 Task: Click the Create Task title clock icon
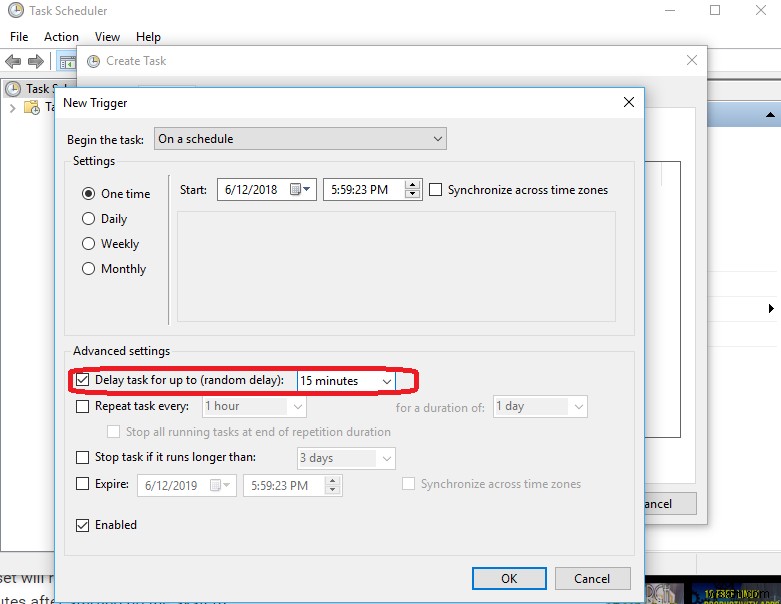[93, 61]
